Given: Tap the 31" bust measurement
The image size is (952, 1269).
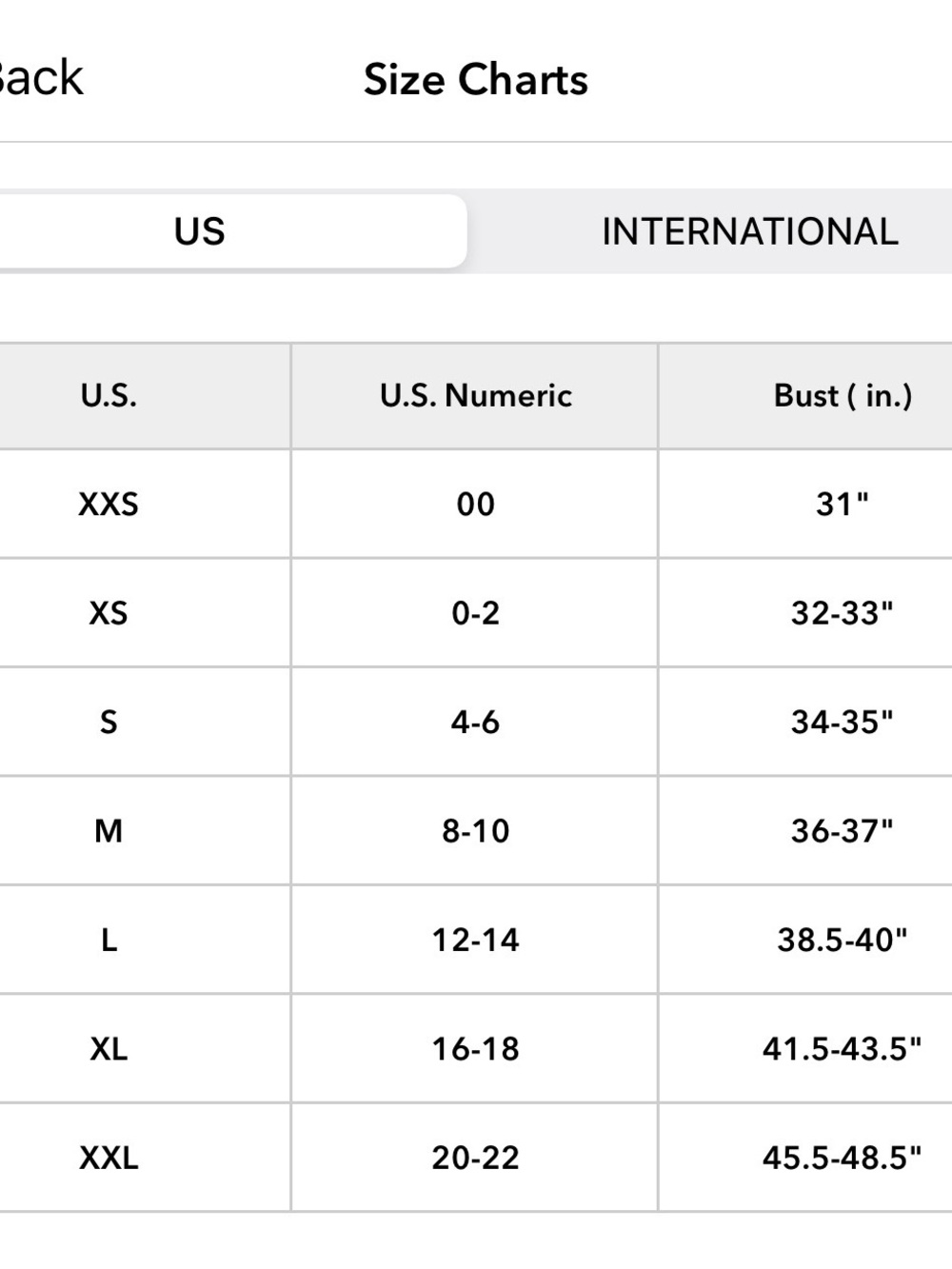Looking at the screenshot, I should point(843,504).
